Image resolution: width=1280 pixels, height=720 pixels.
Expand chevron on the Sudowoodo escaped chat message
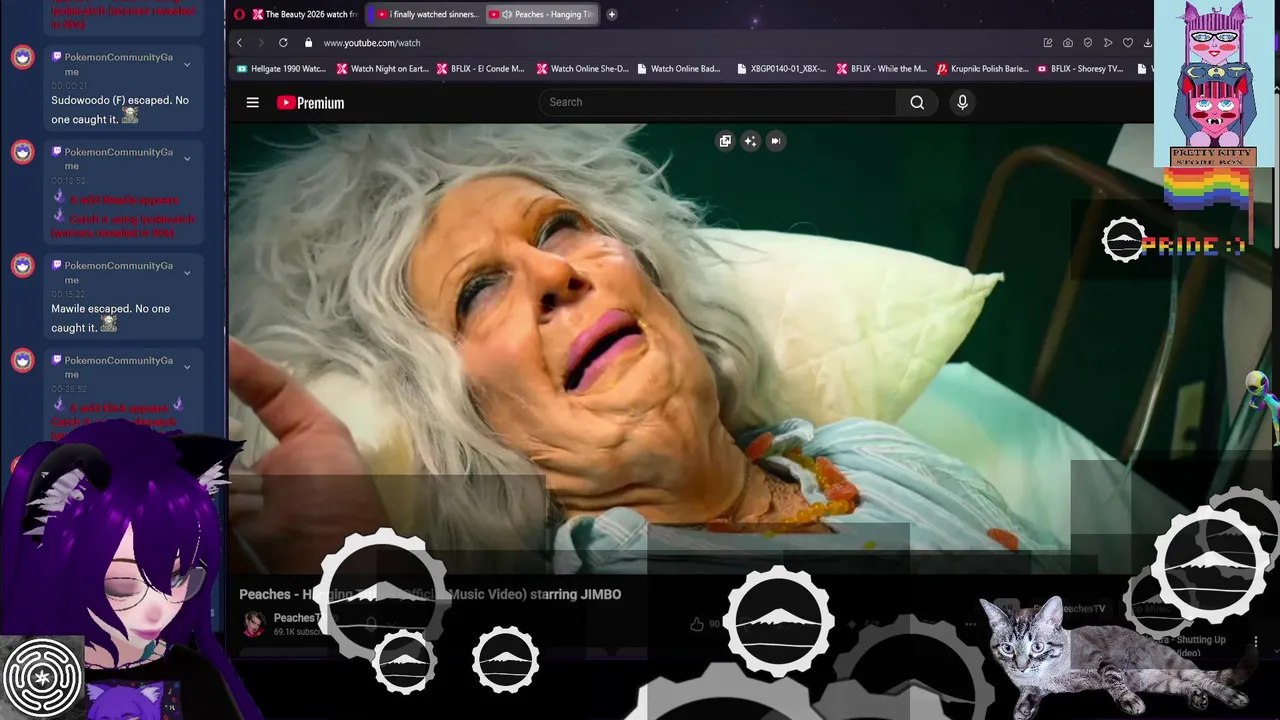pyautogui.click(x=187, y=65)
